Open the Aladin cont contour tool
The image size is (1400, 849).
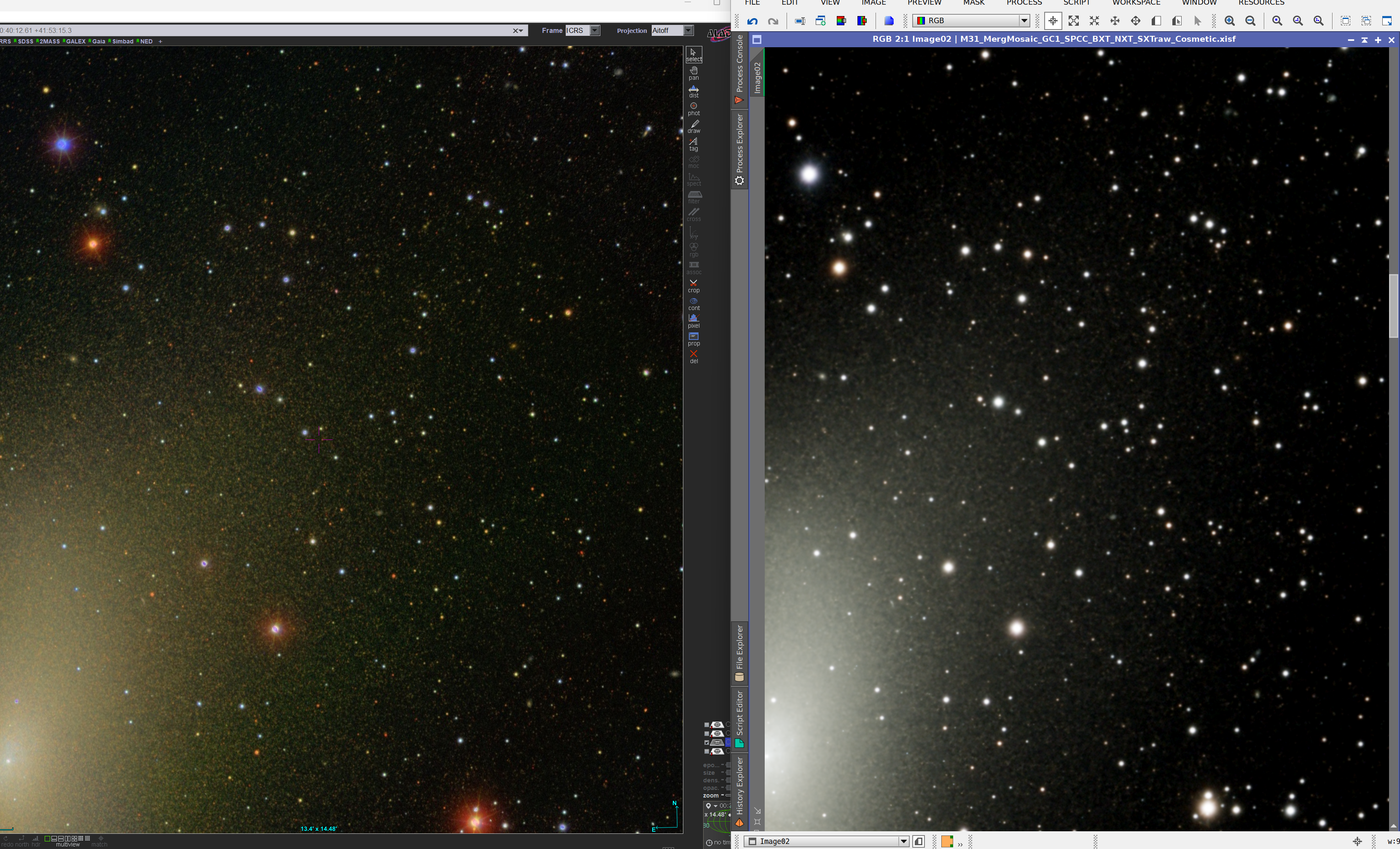[x=694, y=304]
